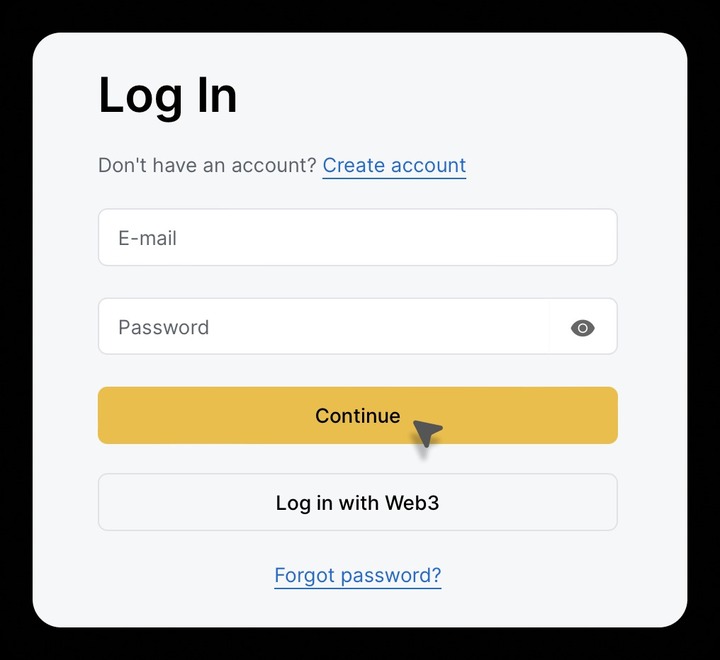720x660 pixels.
Task: Go to sign-up via Create account
Action: click(394, 165)
